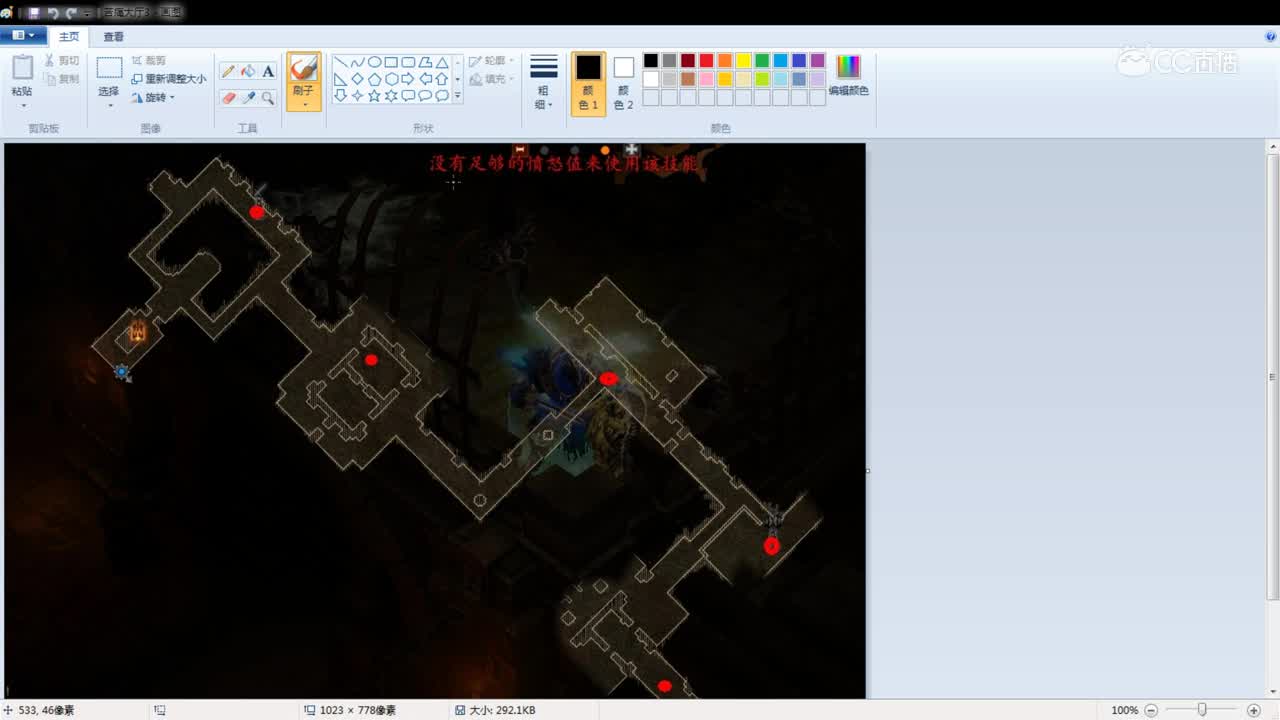Image resolution: width=1280 pixels, height=720 pixels.
Task: Open the Size (粗细) line thickness dropdown
Action: pyautogui.click(x=543, y=83)
